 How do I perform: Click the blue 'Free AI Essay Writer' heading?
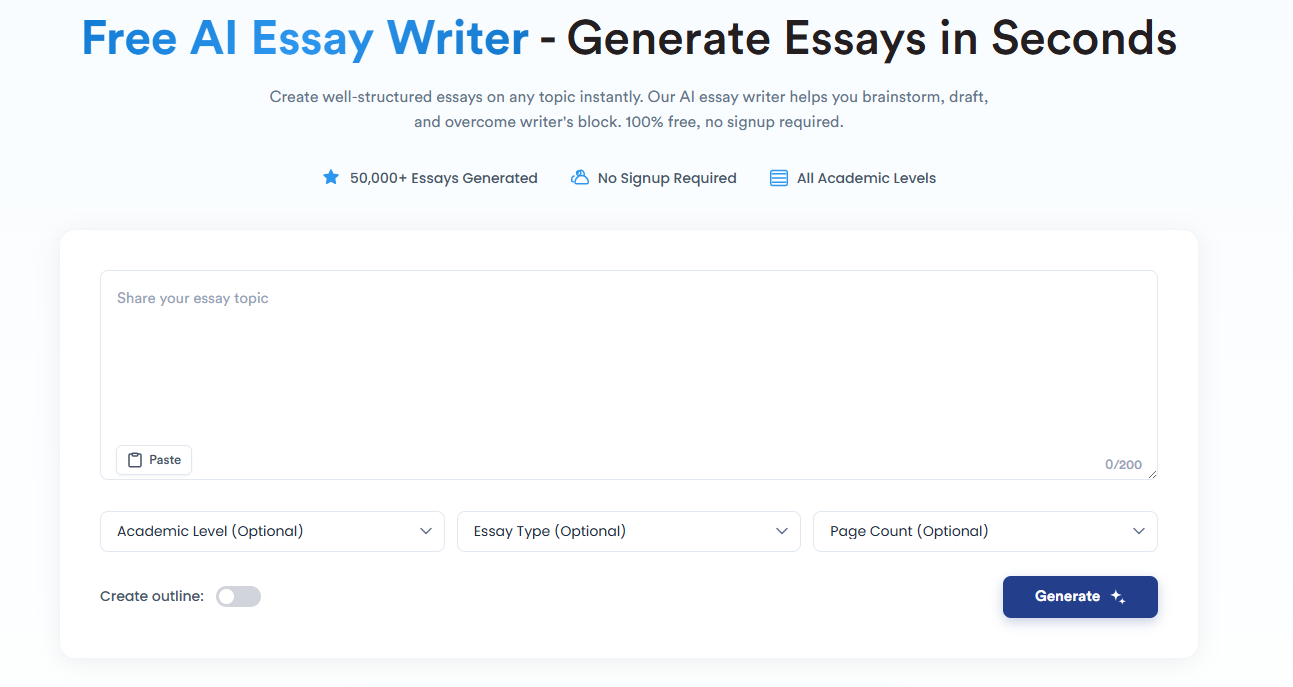304,38
